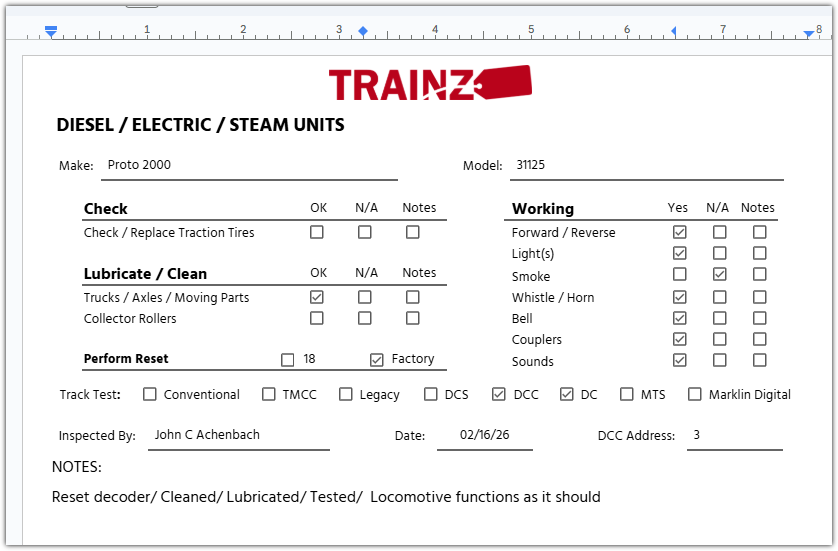Image resolution: width=838 pixels, height=551 pixels.
Task: Disable the DCC track test checkbox
Action: pos(499,394)
